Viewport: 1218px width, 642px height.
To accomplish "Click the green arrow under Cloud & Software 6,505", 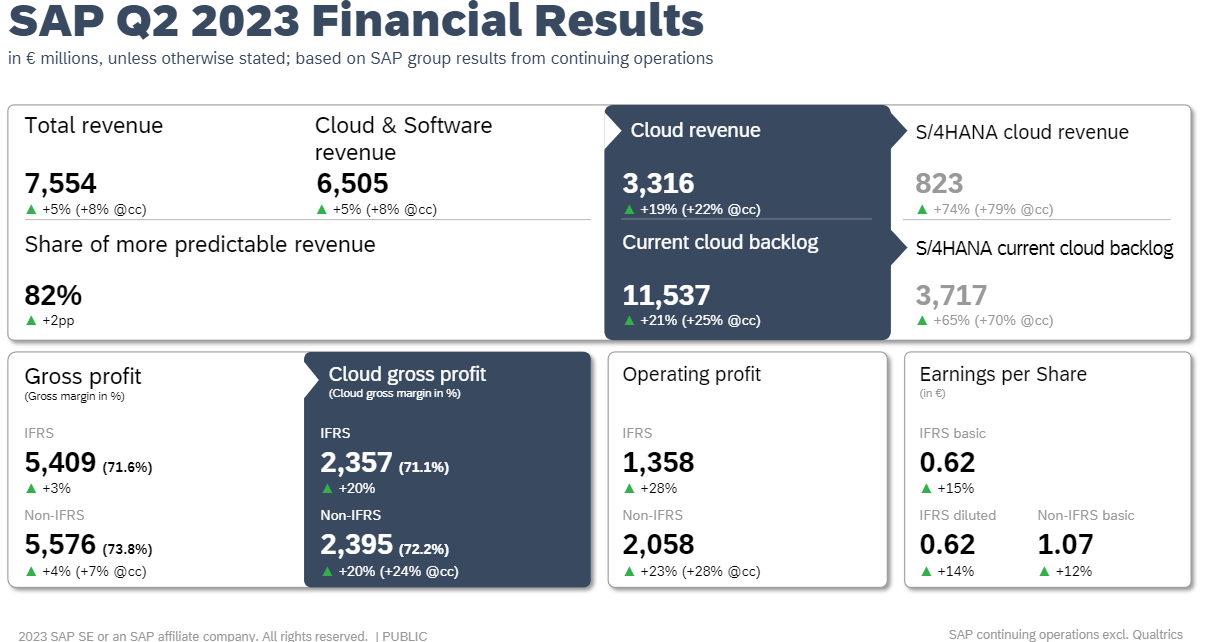I will point(322,209).
